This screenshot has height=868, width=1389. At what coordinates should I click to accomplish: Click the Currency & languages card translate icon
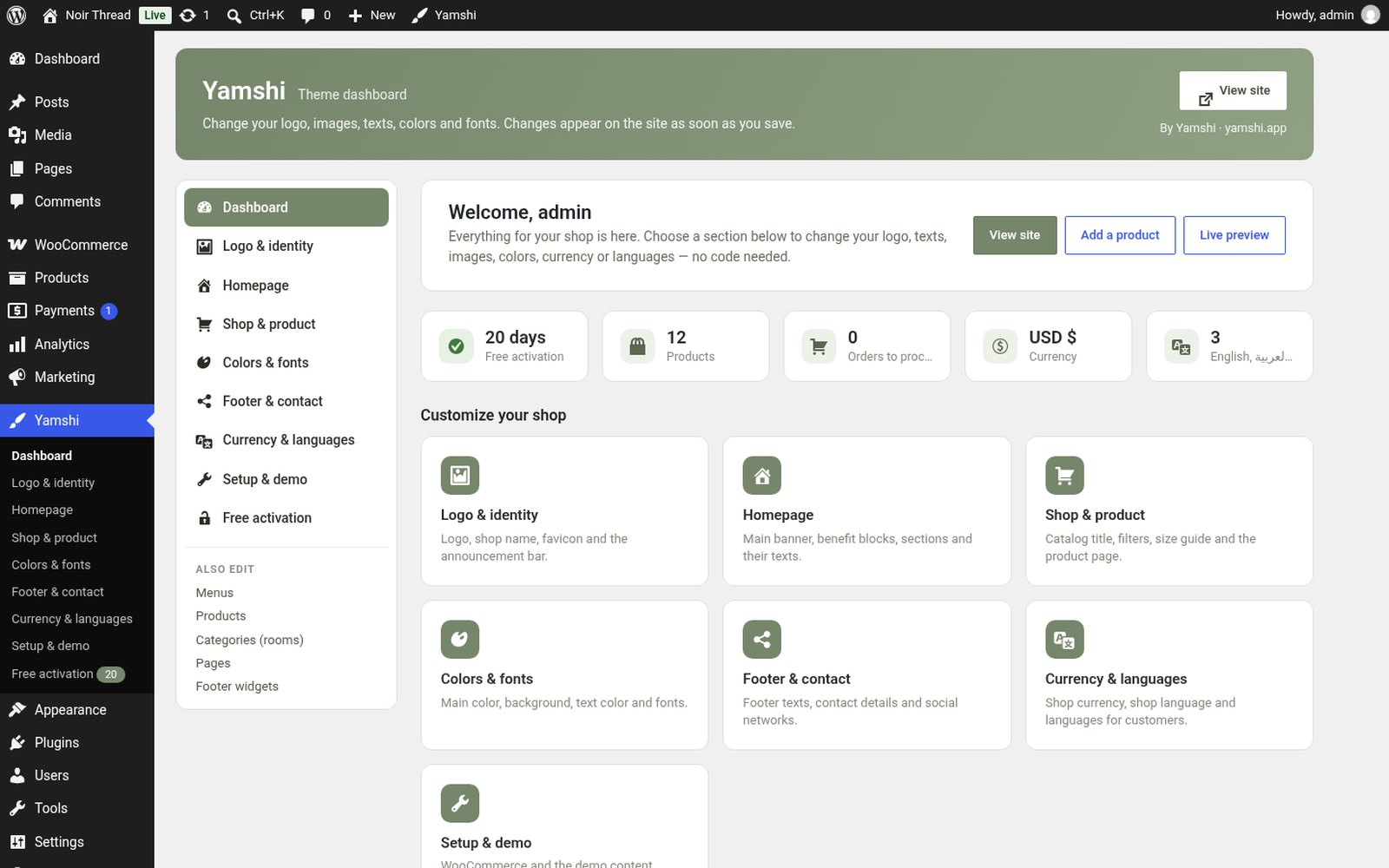pyautogui.click(x=1064, y=640)
